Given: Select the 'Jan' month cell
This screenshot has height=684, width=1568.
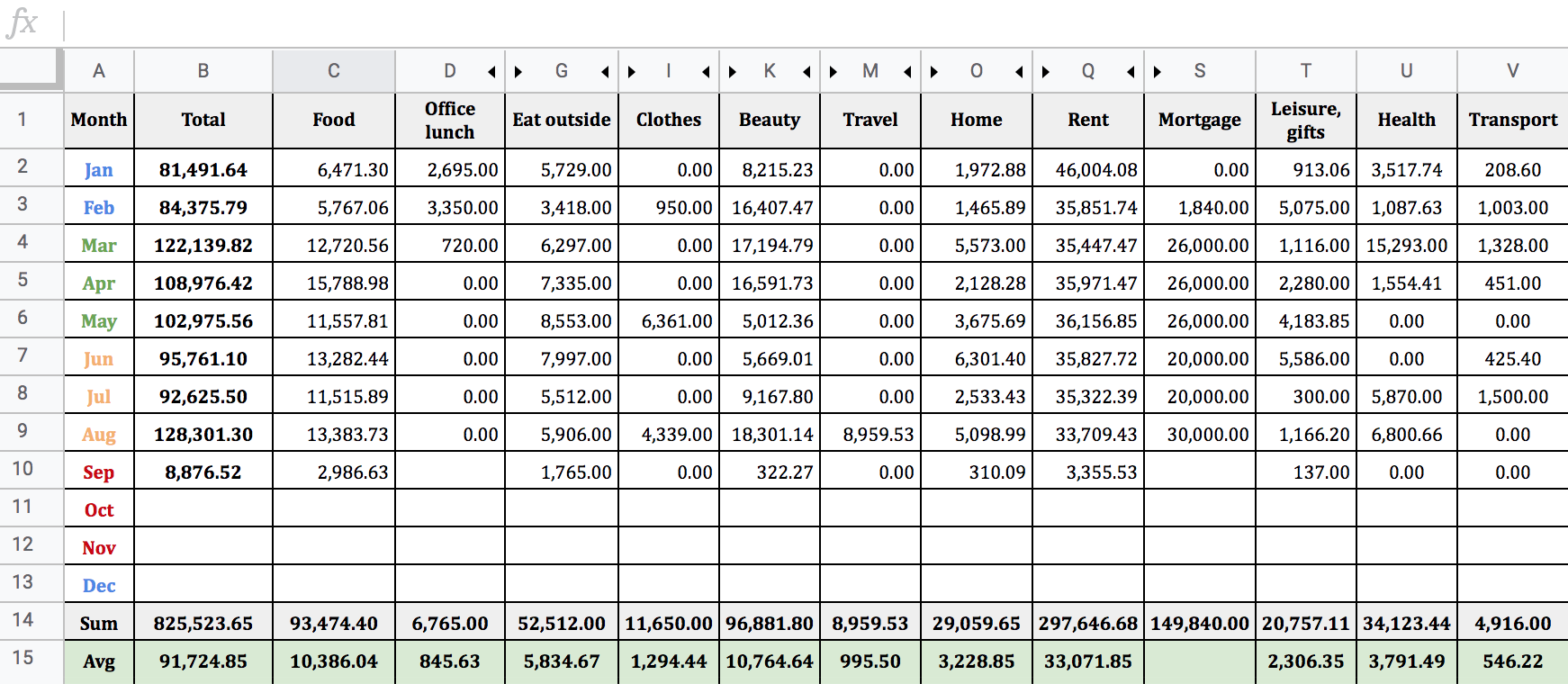Looking at the screenshot, I should (x=99, y=169).
